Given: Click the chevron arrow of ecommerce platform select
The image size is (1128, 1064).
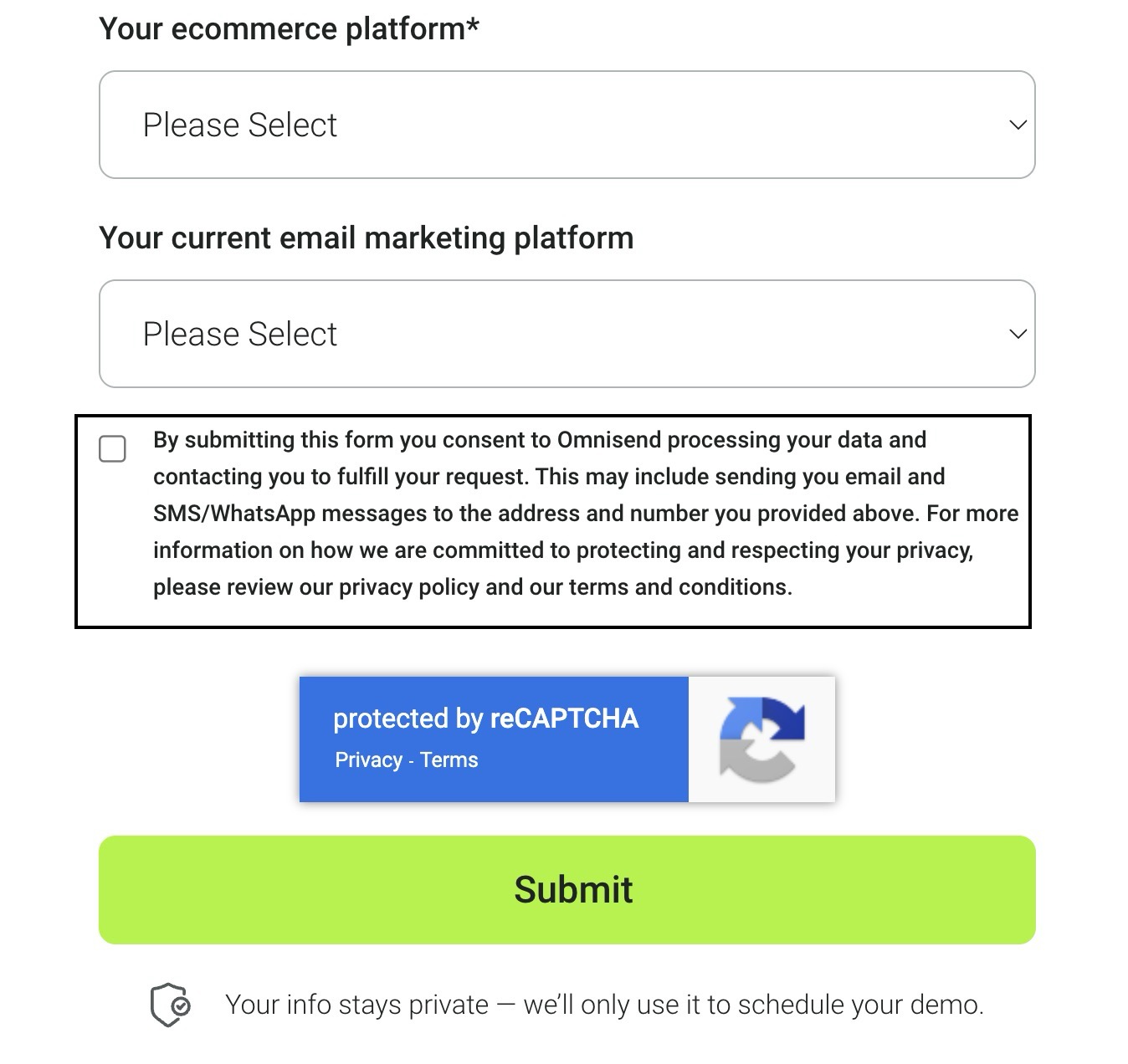Looking at the screenshot, I should (1018, 125).
